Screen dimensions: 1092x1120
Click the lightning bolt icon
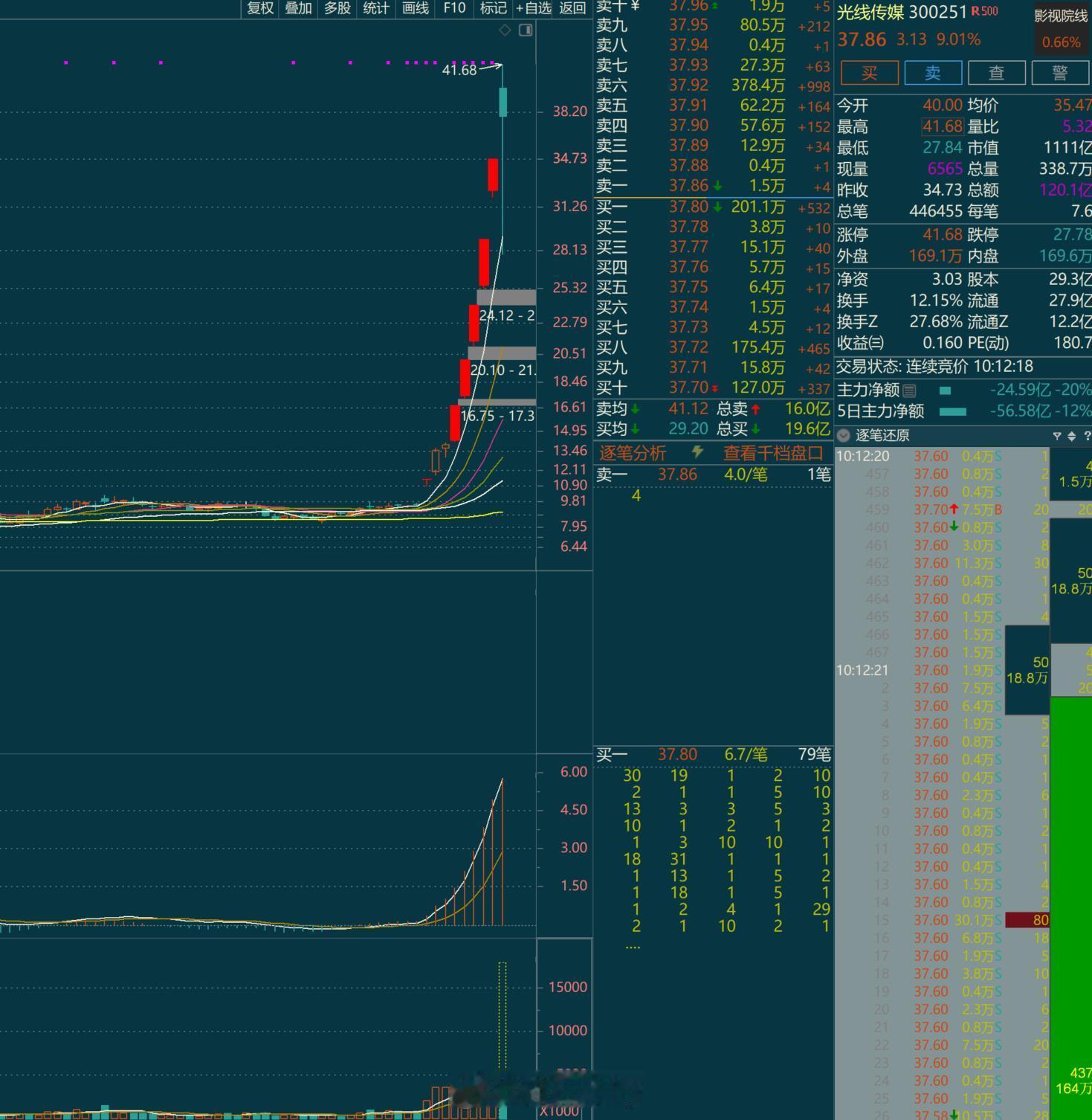click(697, 452)
